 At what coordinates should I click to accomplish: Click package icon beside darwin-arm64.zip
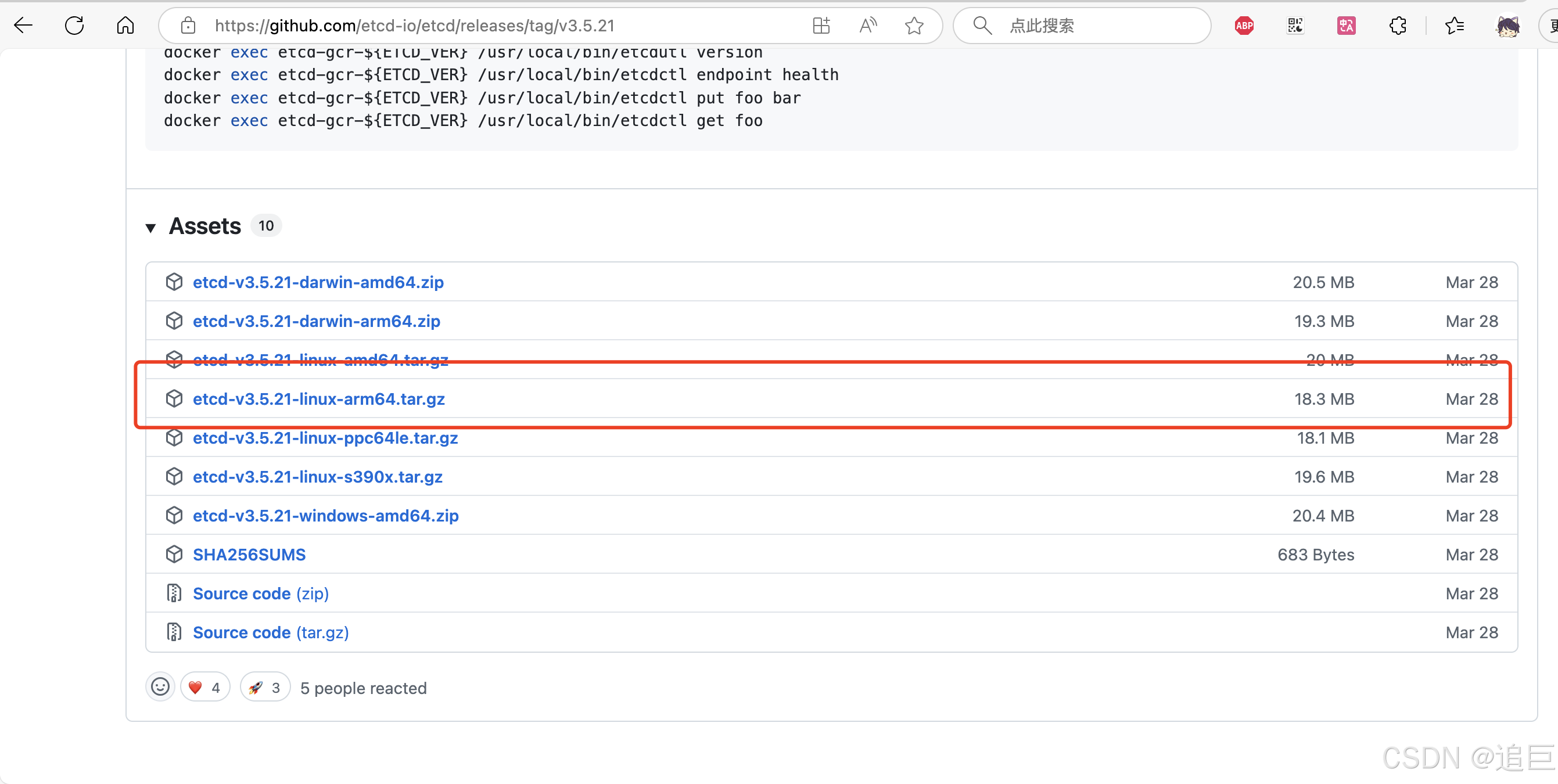[x=174, y=321]
